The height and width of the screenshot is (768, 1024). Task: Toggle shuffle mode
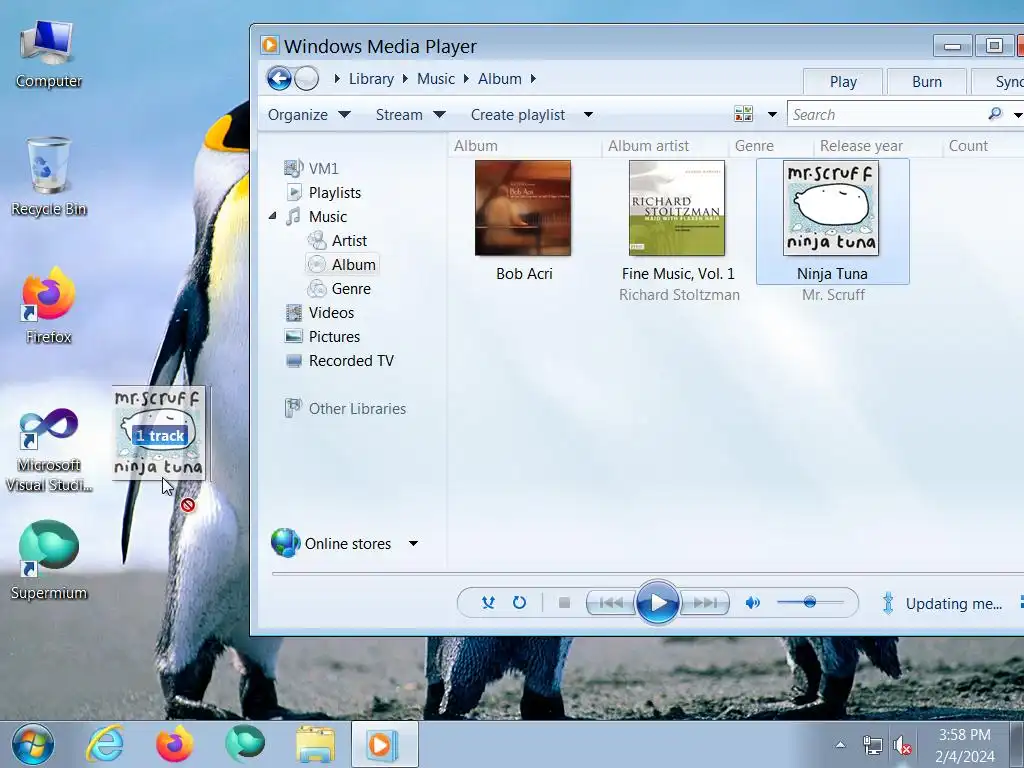click(488, 603)
